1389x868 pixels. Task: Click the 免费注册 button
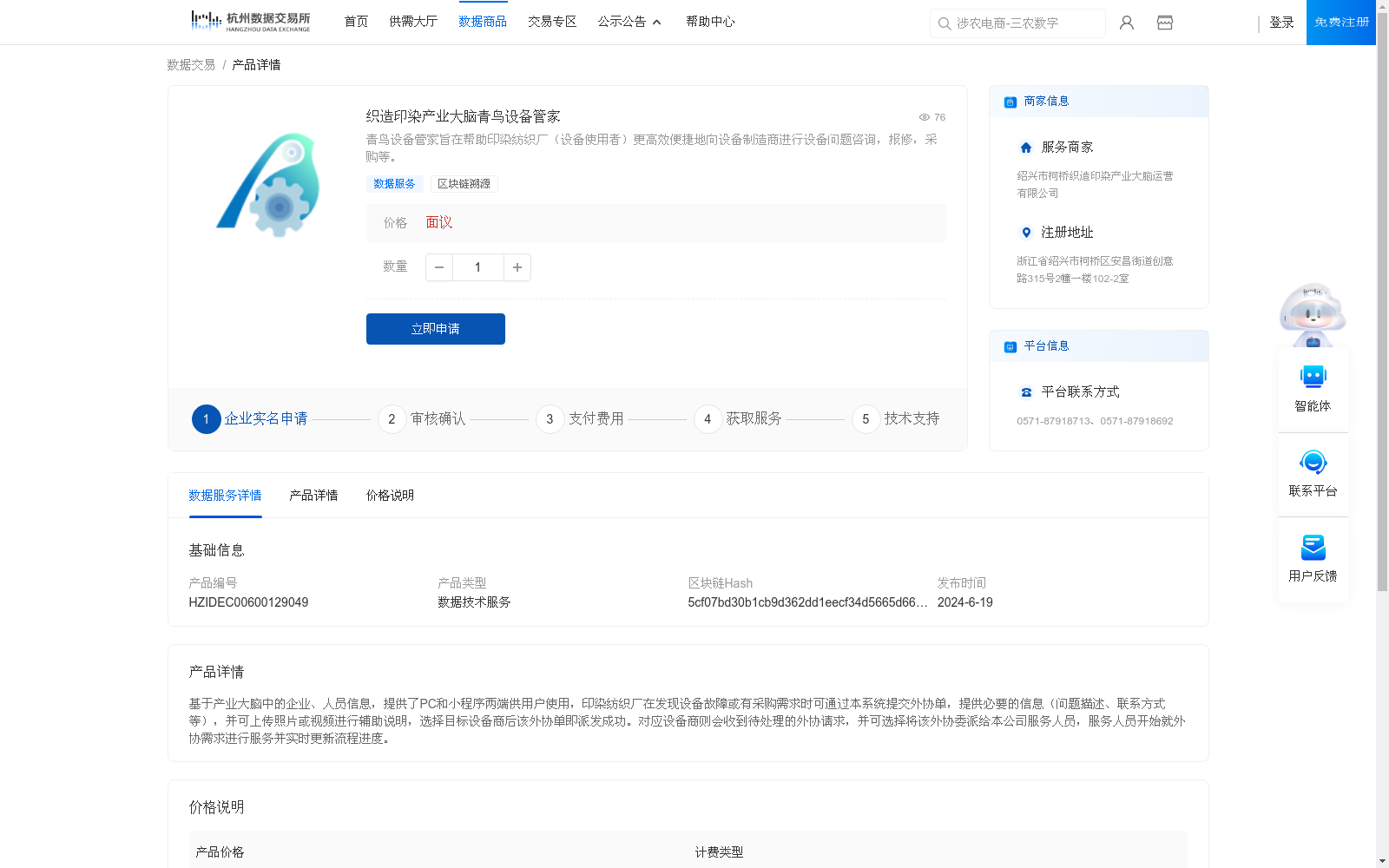coord(1341,23)
